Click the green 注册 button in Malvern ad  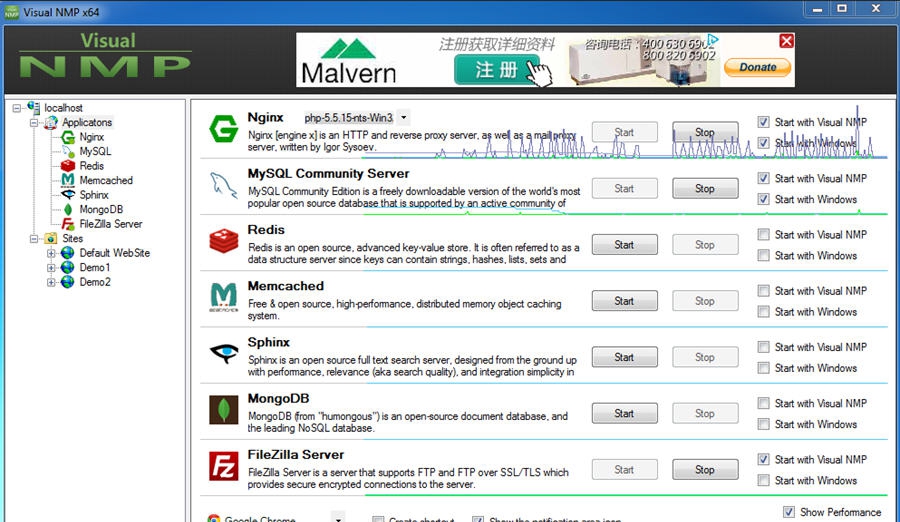pos(496,70)
